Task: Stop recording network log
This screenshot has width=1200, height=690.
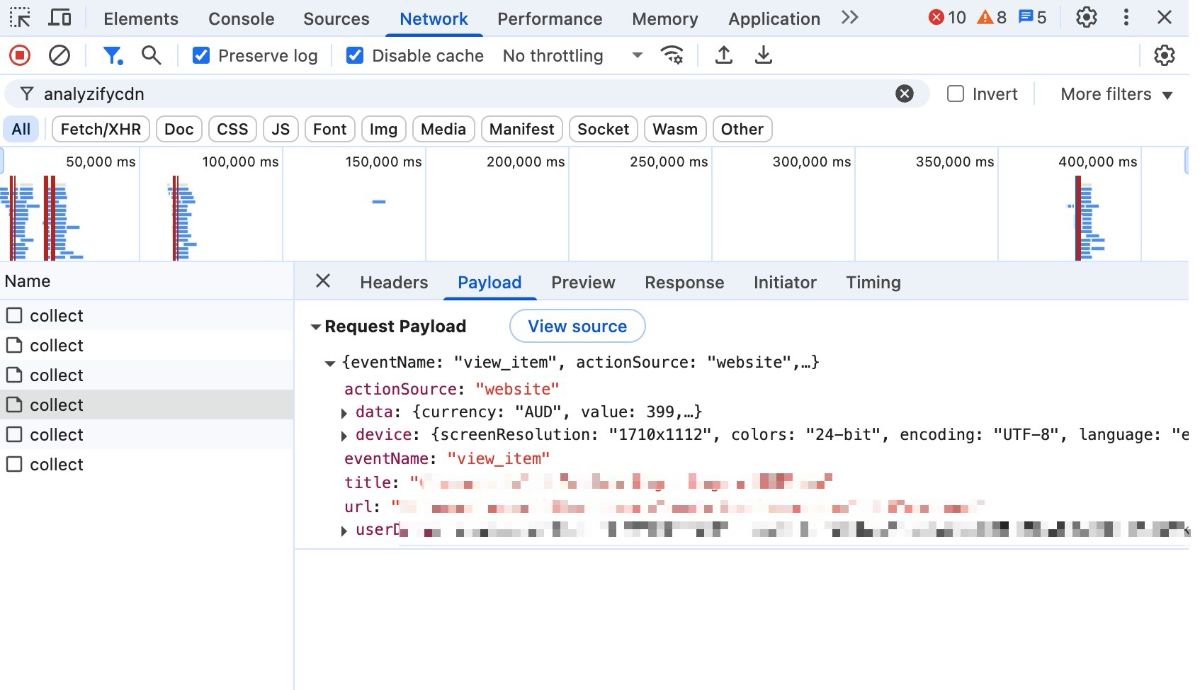Action: click(20, 56)
